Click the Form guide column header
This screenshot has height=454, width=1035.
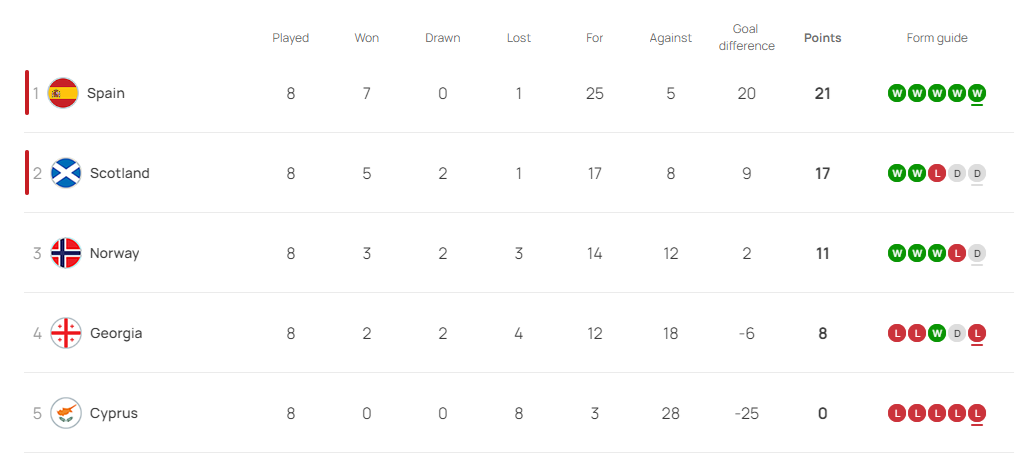[937, 38]
